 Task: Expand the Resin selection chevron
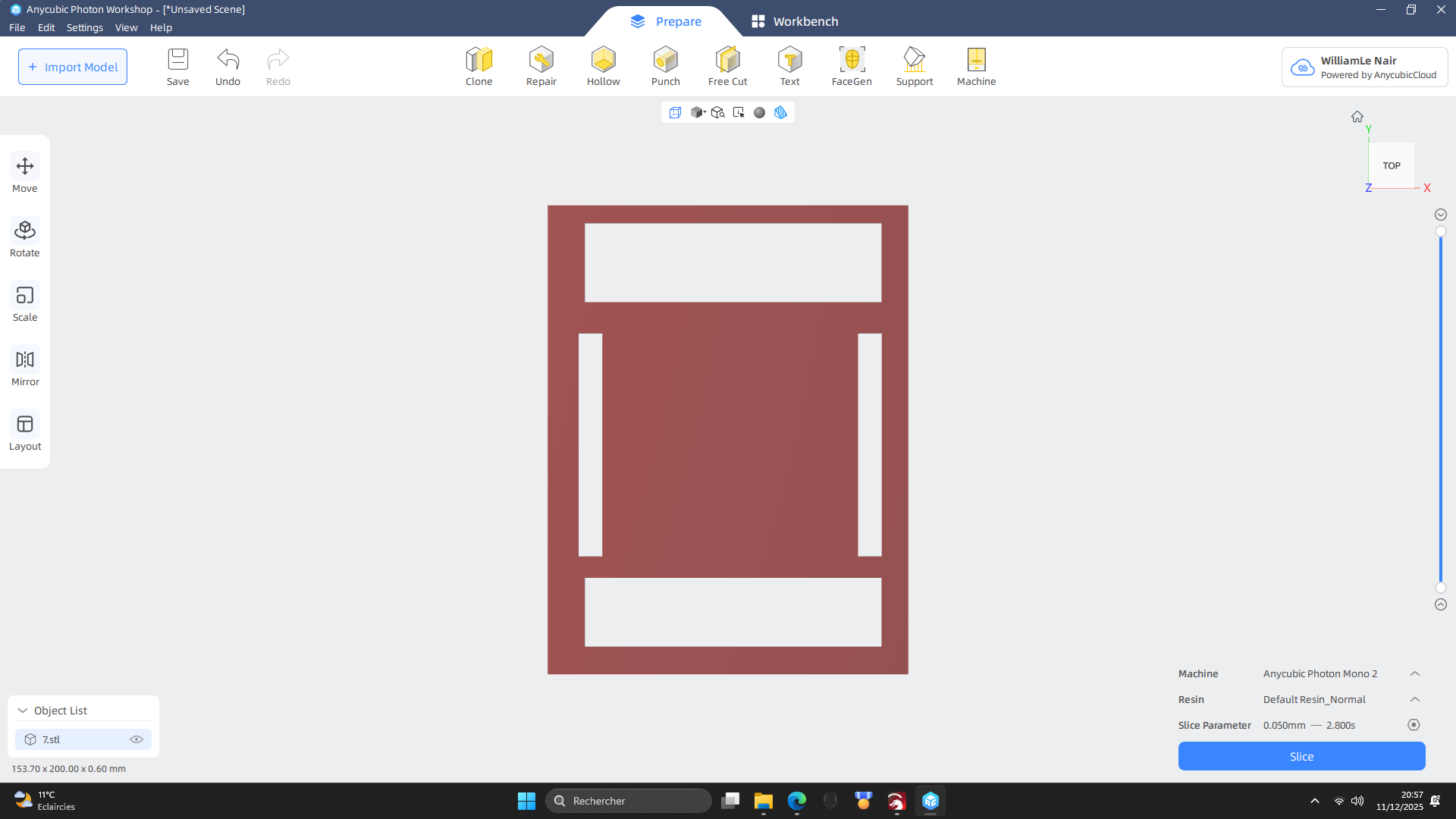1415,699
